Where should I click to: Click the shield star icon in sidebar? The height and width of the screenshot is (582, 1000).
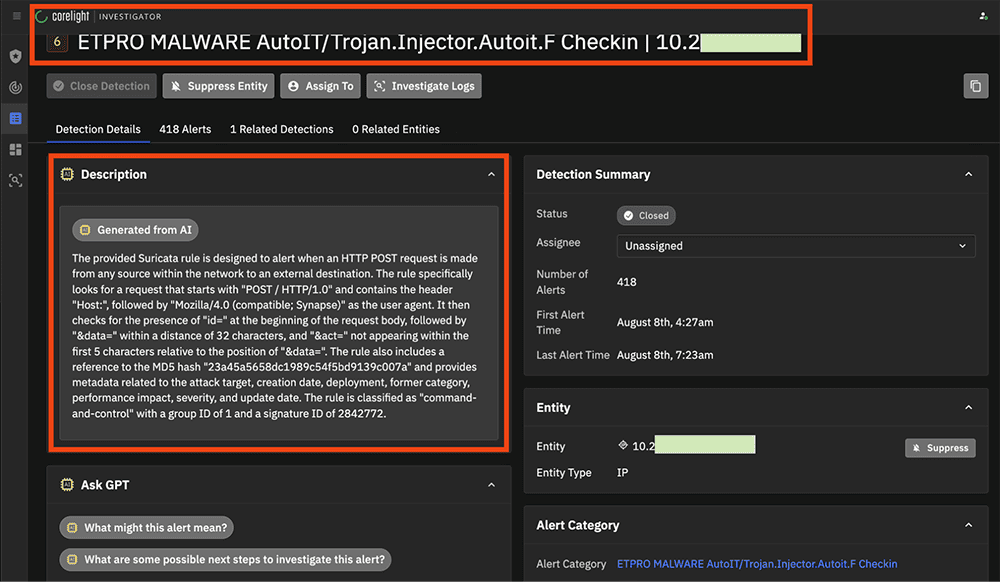15,57
